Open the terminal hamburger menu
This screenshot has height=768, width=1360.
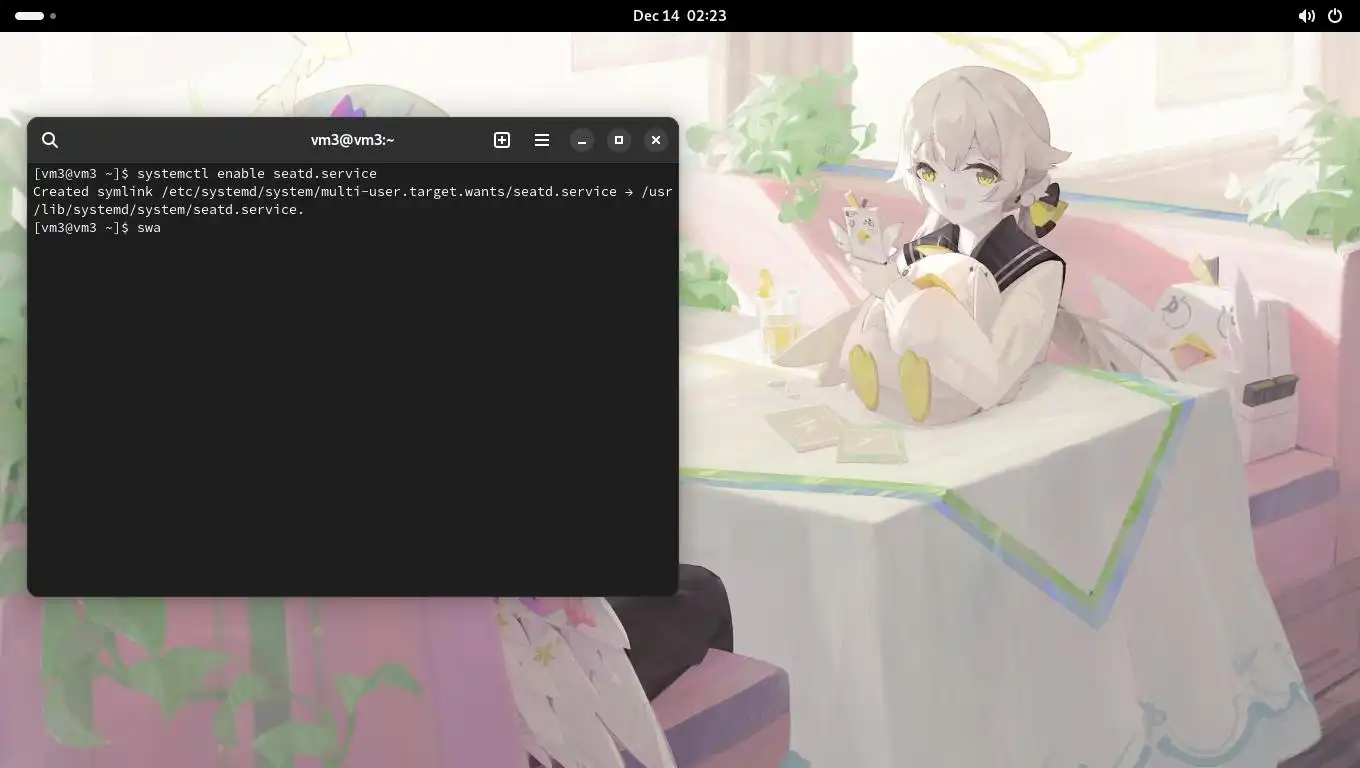point(542,140)
